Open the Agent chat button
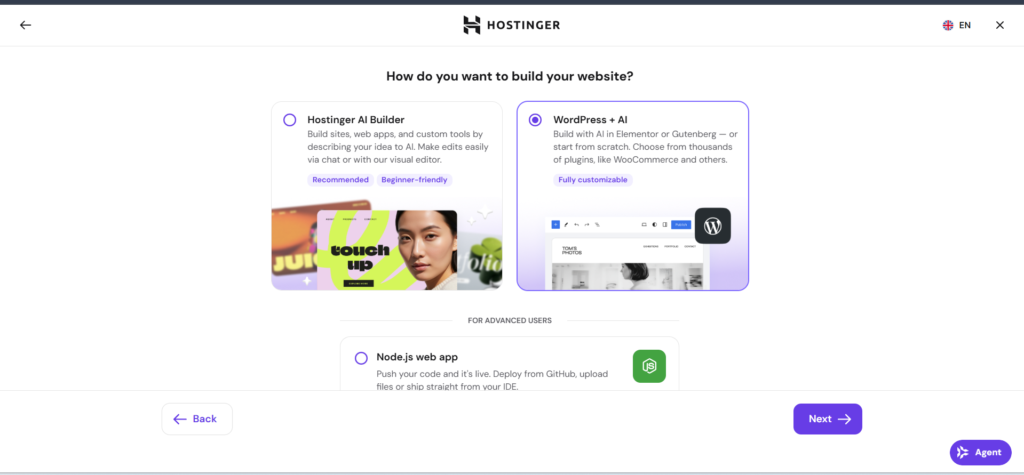This screenshot has height=475, width=1024. (980, 452)
